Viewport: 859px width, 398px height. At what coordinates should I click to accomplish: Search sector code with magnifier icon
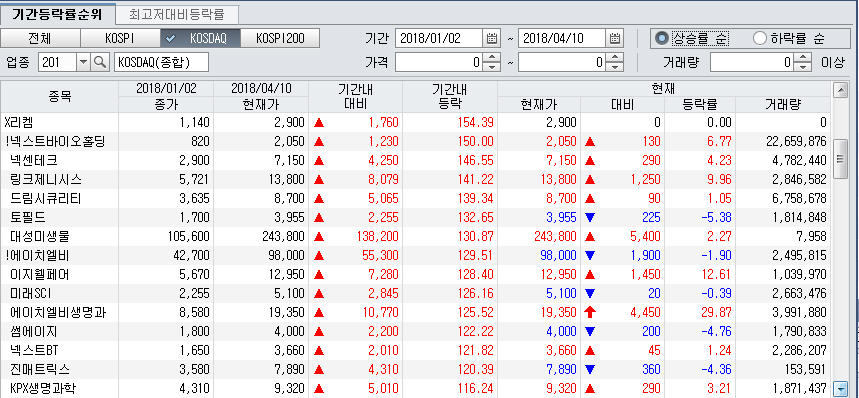(99, 62)
